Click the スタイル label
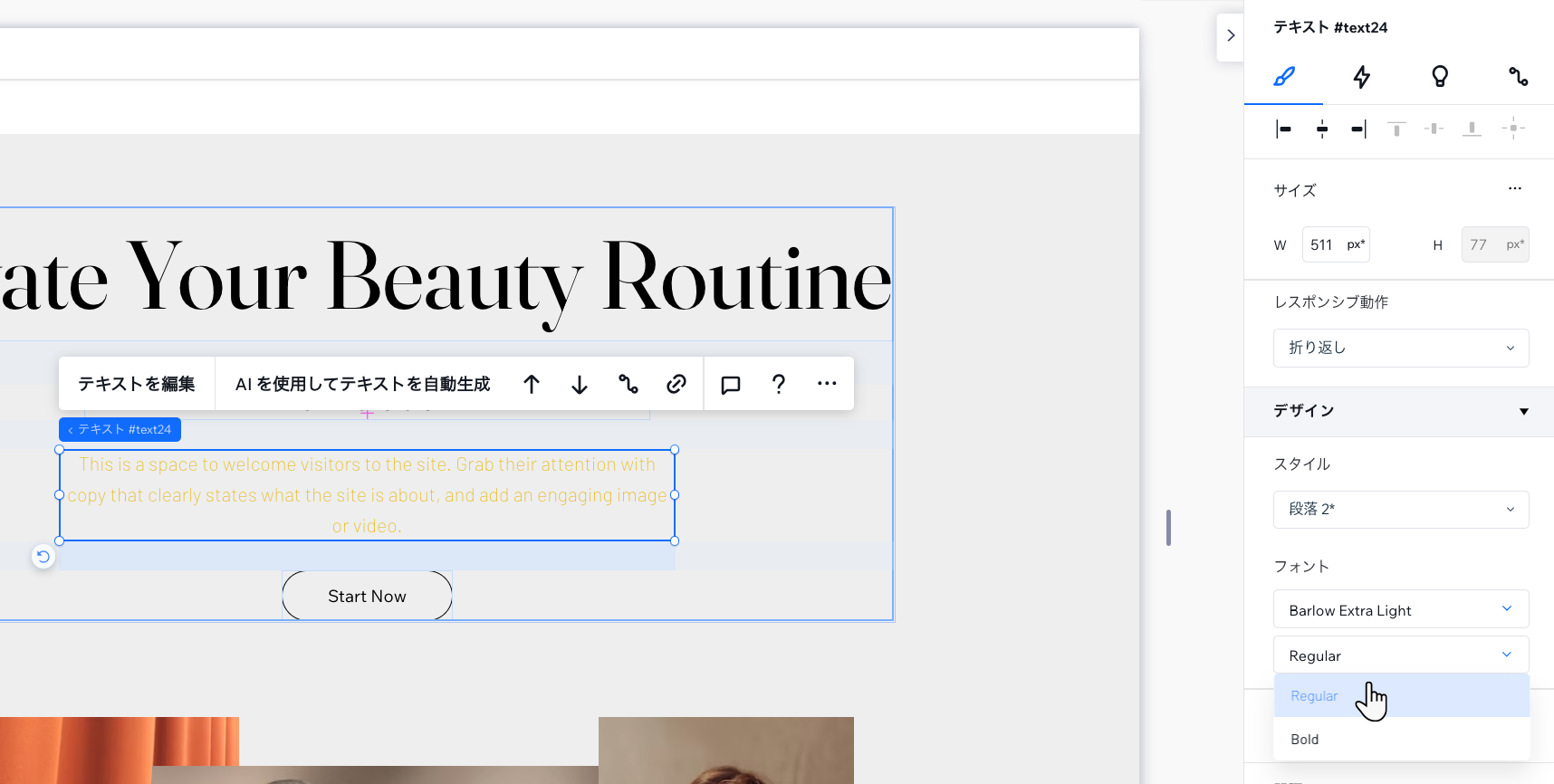 click(1302, 464)
